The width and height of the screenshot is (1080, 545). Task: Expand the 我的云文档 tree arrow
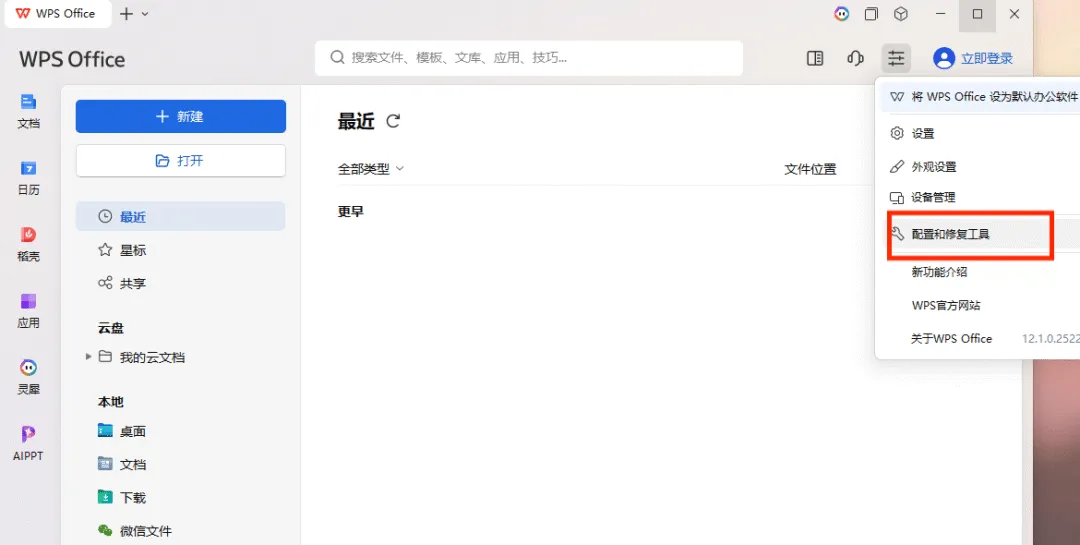click(x=88, y=357)
